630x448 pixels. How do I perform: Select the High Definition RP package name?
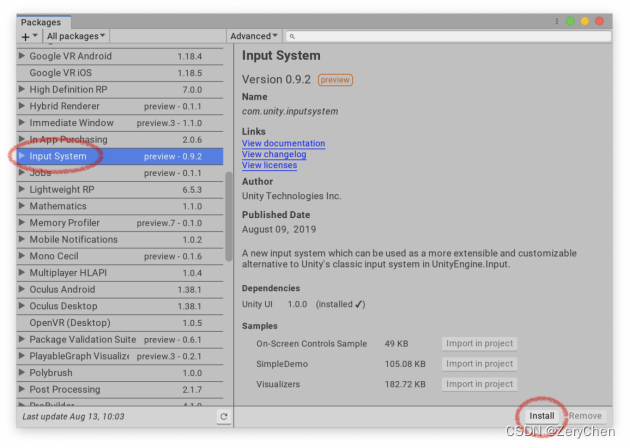point(68,90)
